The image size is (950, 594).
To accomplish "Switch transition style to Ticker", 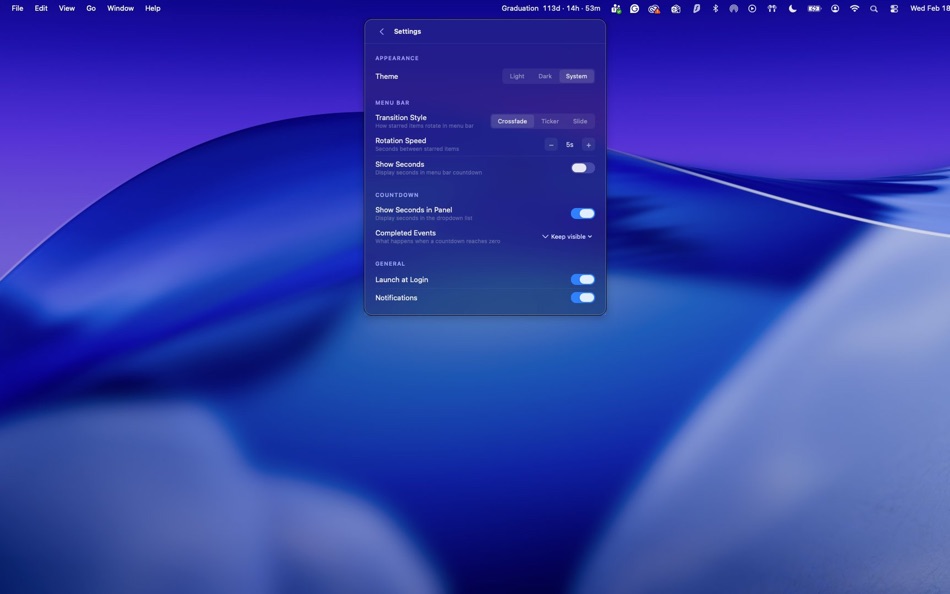I will (549, 120).
